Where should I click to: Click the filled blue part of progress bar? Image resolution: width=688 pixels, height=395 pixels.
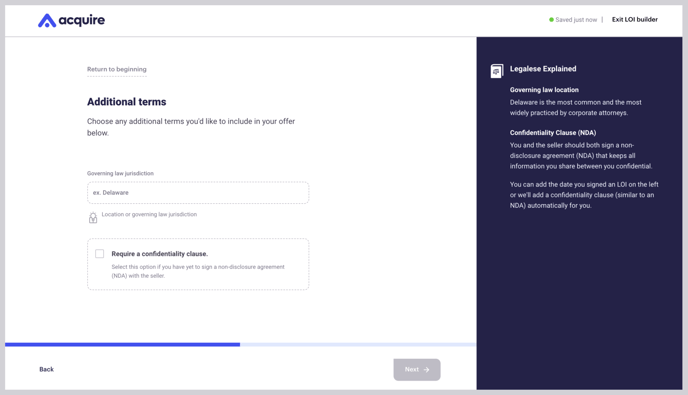122,345
